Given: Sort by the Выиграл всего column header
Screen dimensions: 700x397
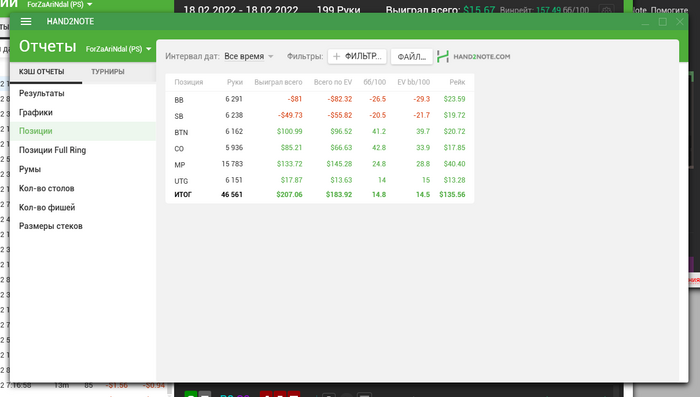Looking at the screenshot, I should [278, 82].
